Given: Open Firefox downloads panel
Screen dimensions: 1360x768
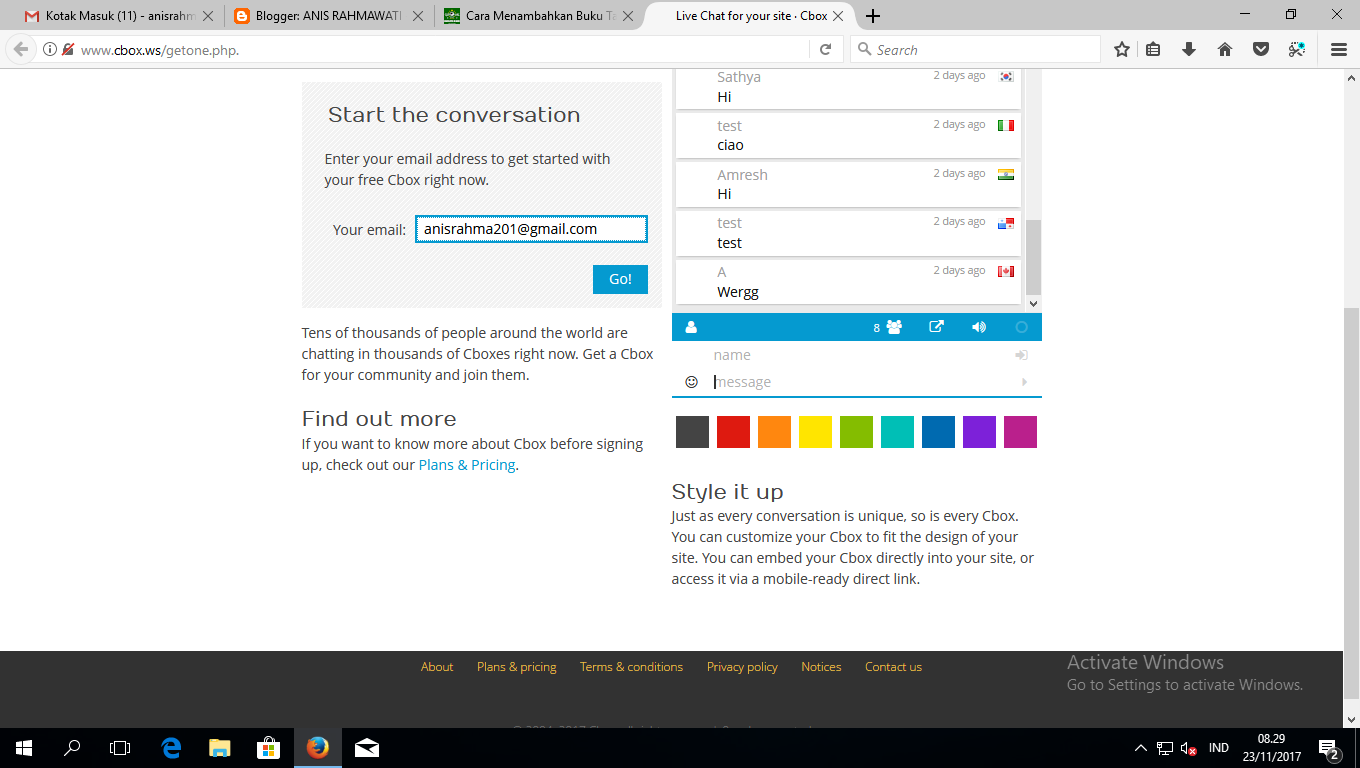Looking at the screenshot, I should pyautogui.click(x=1189, y=48).
